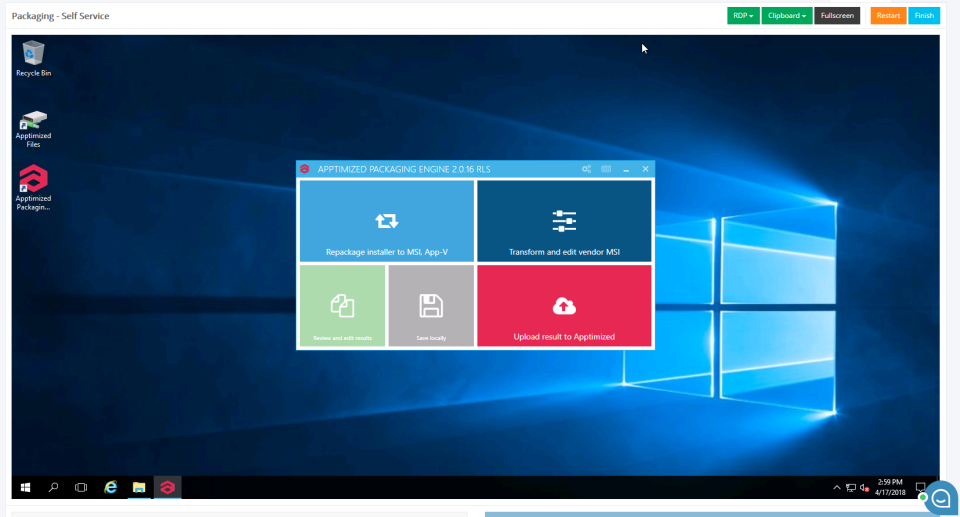Close the Packaging Engine window
Screen dimensions: 960x517
[x=645, y=169]
